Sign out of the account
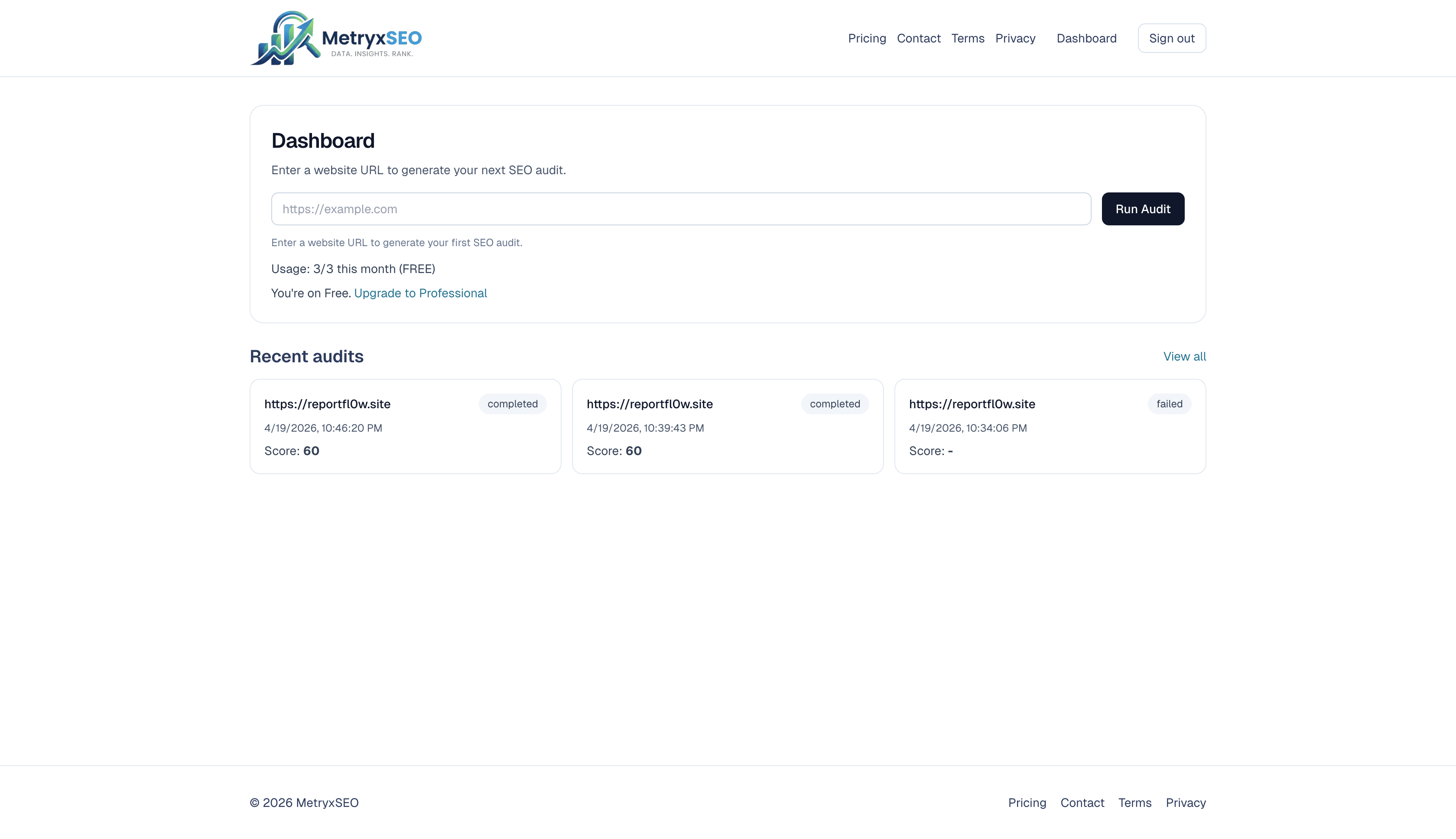The width and height of the screenshot is (1456, 839). [1171, 37]
